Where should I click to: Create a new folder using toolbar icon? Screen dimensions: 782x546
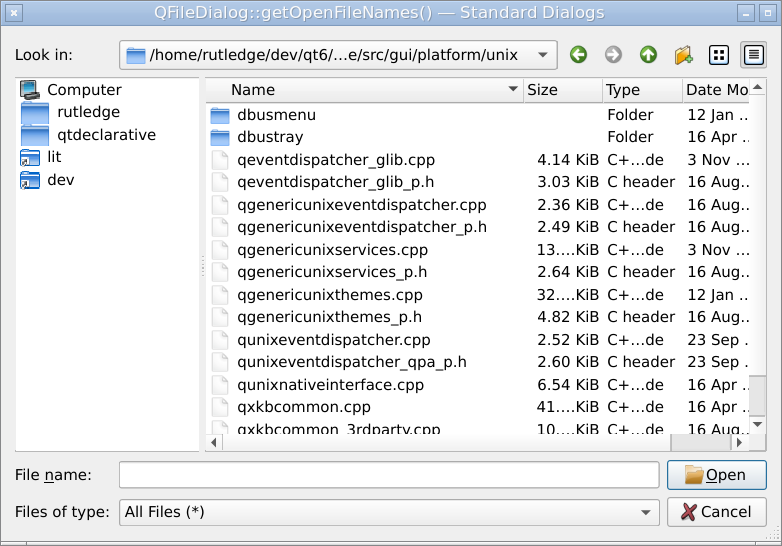683,55
